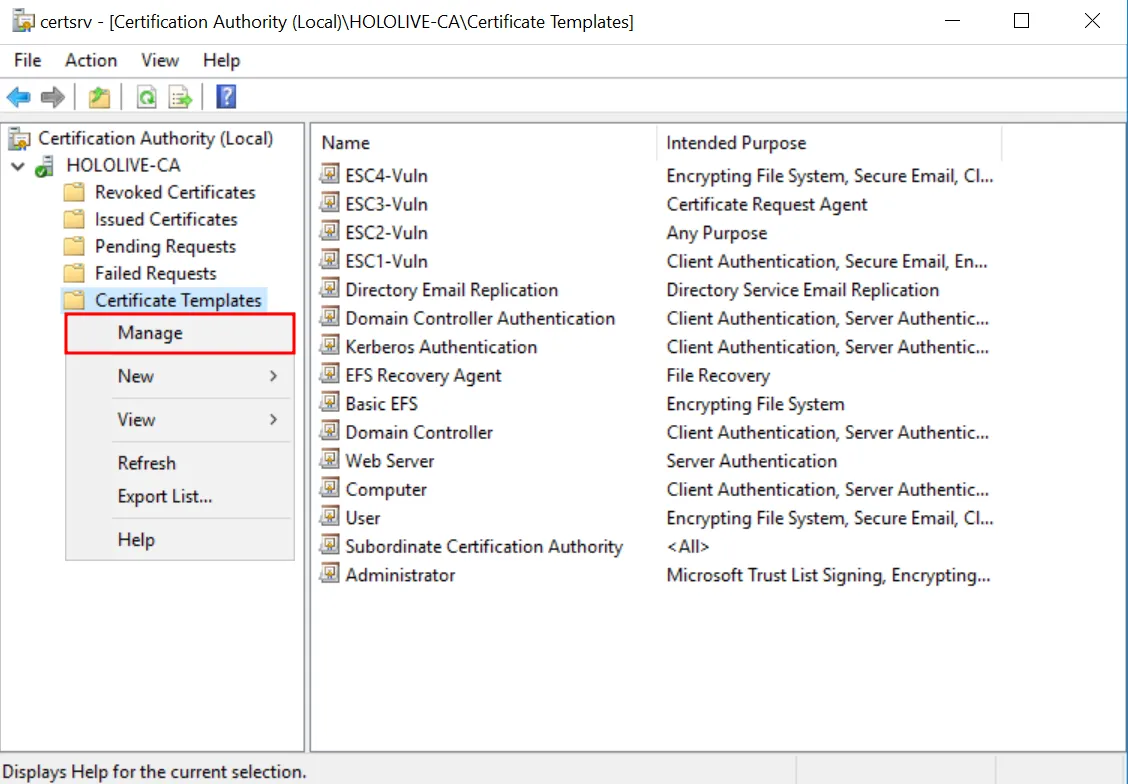Maximize the certsrv window
This screenshot has height=784, width=1128.
pos(1022,21)
